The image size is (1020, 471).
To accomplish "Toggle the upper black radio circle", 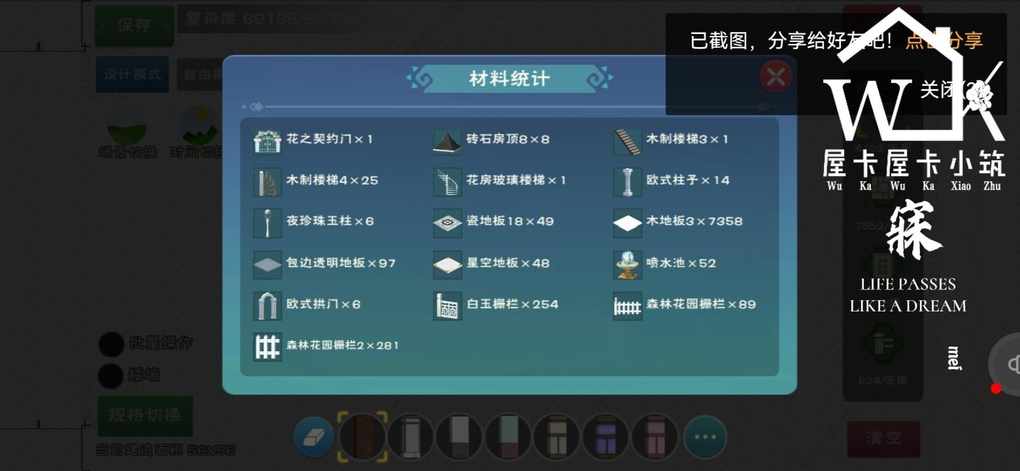I will pos(111,344).
